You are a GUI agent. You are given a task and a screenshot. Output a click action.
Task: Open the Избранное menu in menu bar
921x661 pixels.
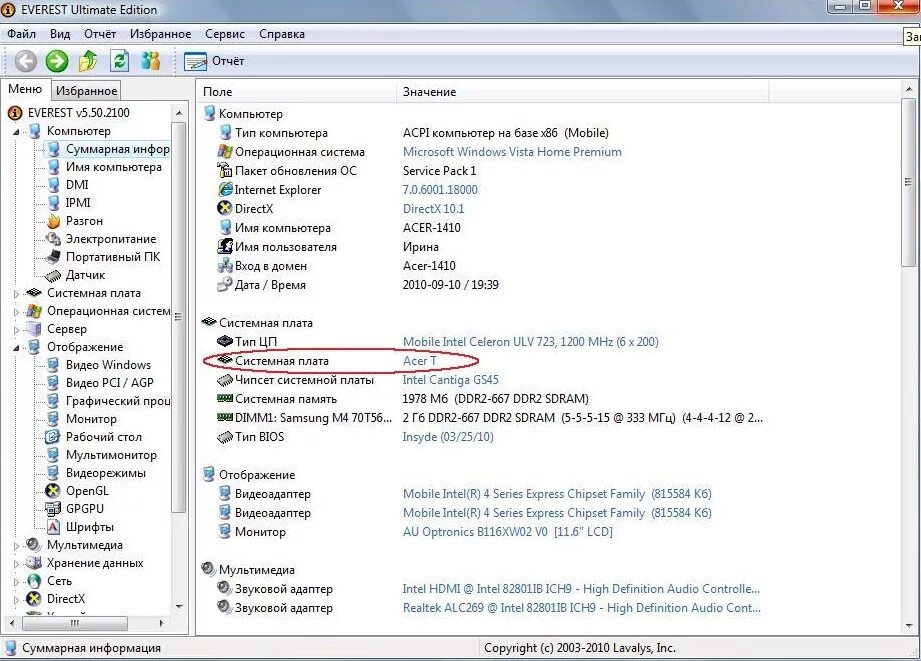click(160, 34)
